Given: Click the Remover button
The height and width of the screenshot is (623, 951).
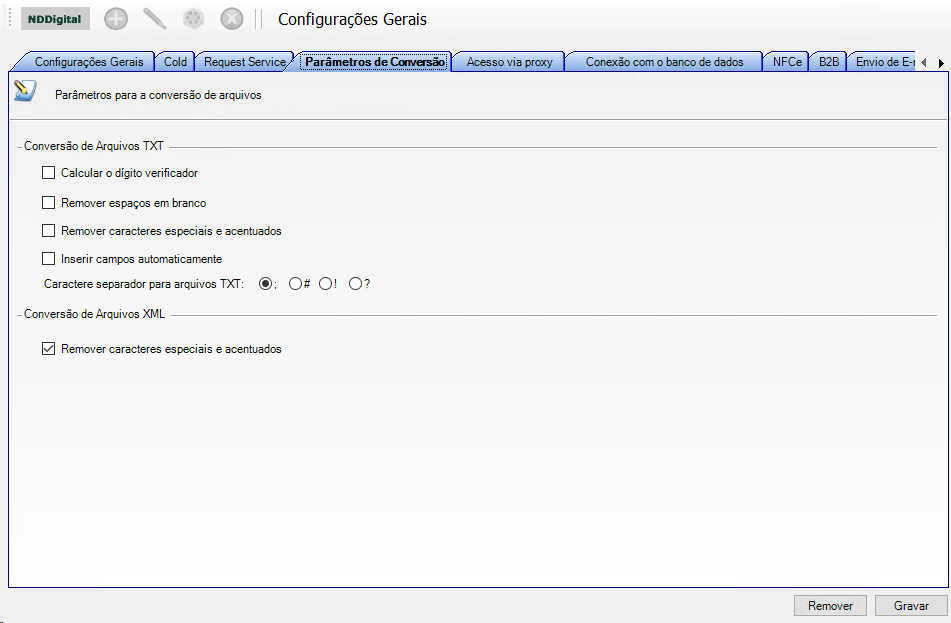Looking at the screenshot, I should 830,605.
